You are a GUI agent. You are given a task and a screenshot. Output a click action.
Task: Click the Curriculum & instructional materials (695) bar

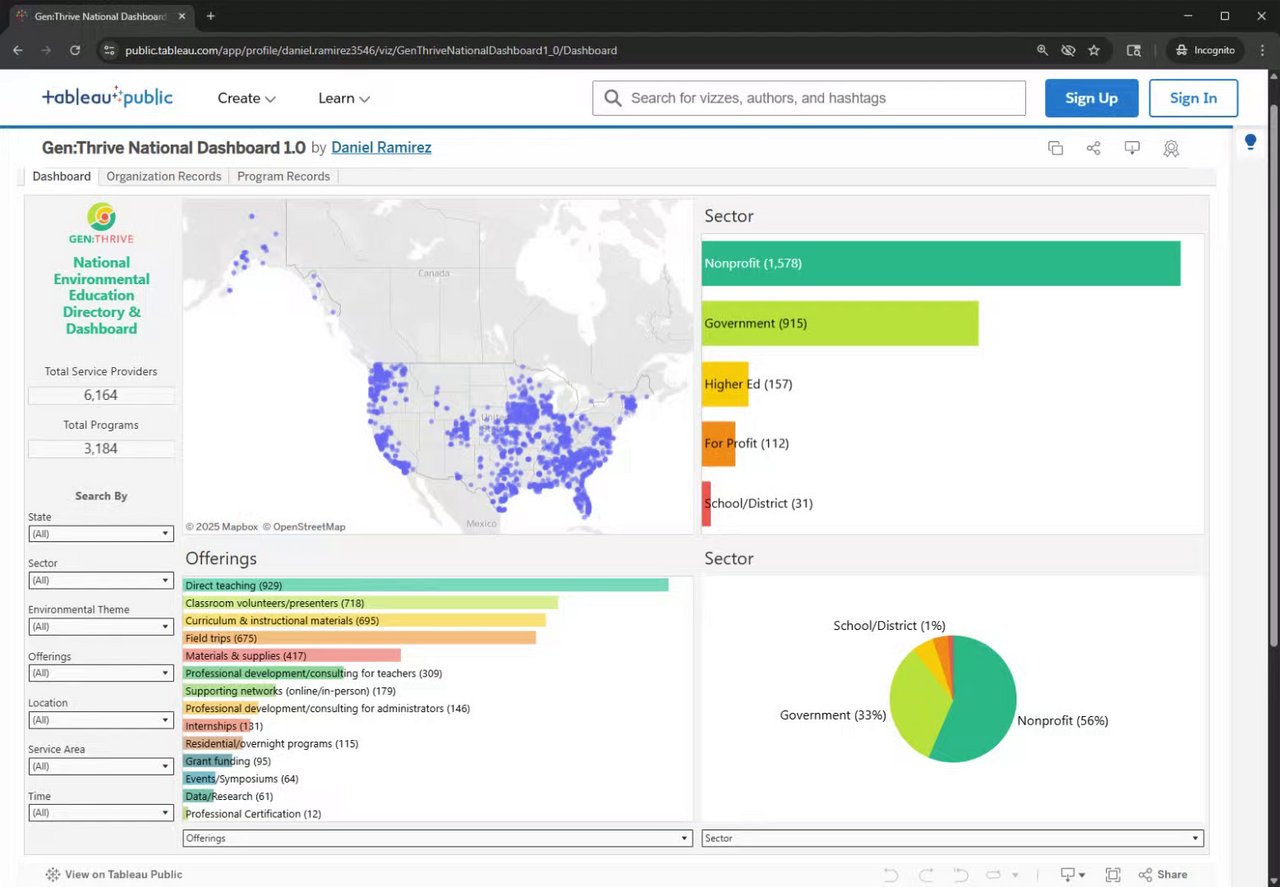[365, 621]
